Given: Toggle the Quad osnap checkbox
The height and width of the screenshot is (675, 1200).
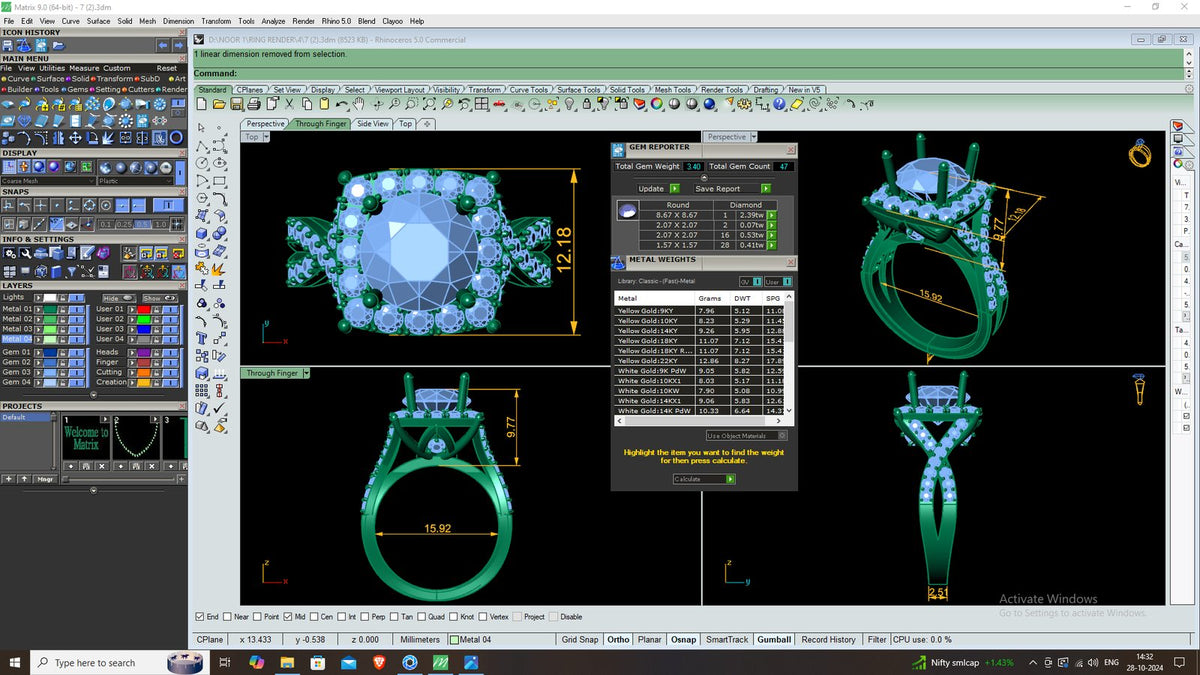Looking at the screenshot, I should (423, 617).
